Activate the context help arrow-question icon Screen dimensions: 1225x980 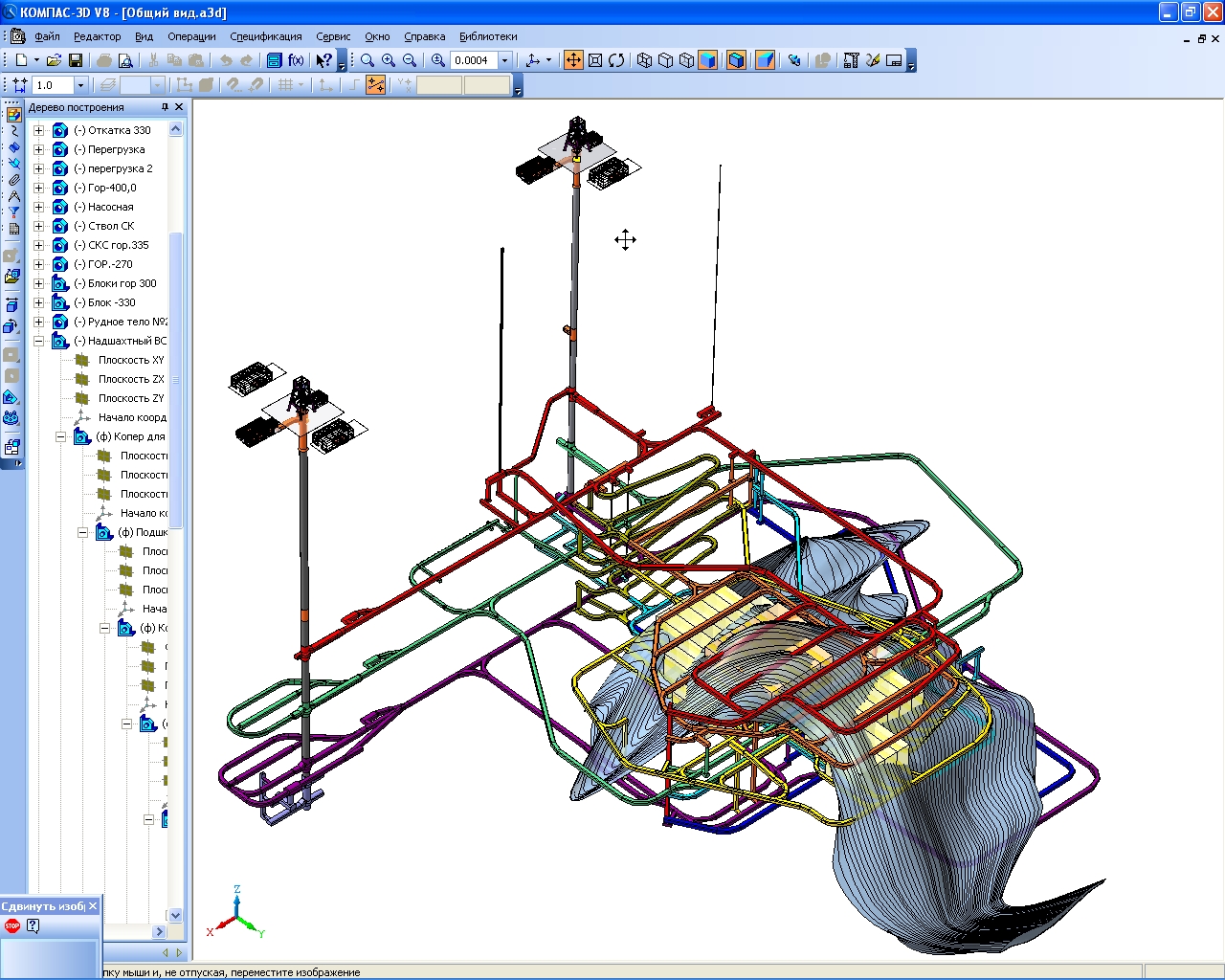(324, 60)
